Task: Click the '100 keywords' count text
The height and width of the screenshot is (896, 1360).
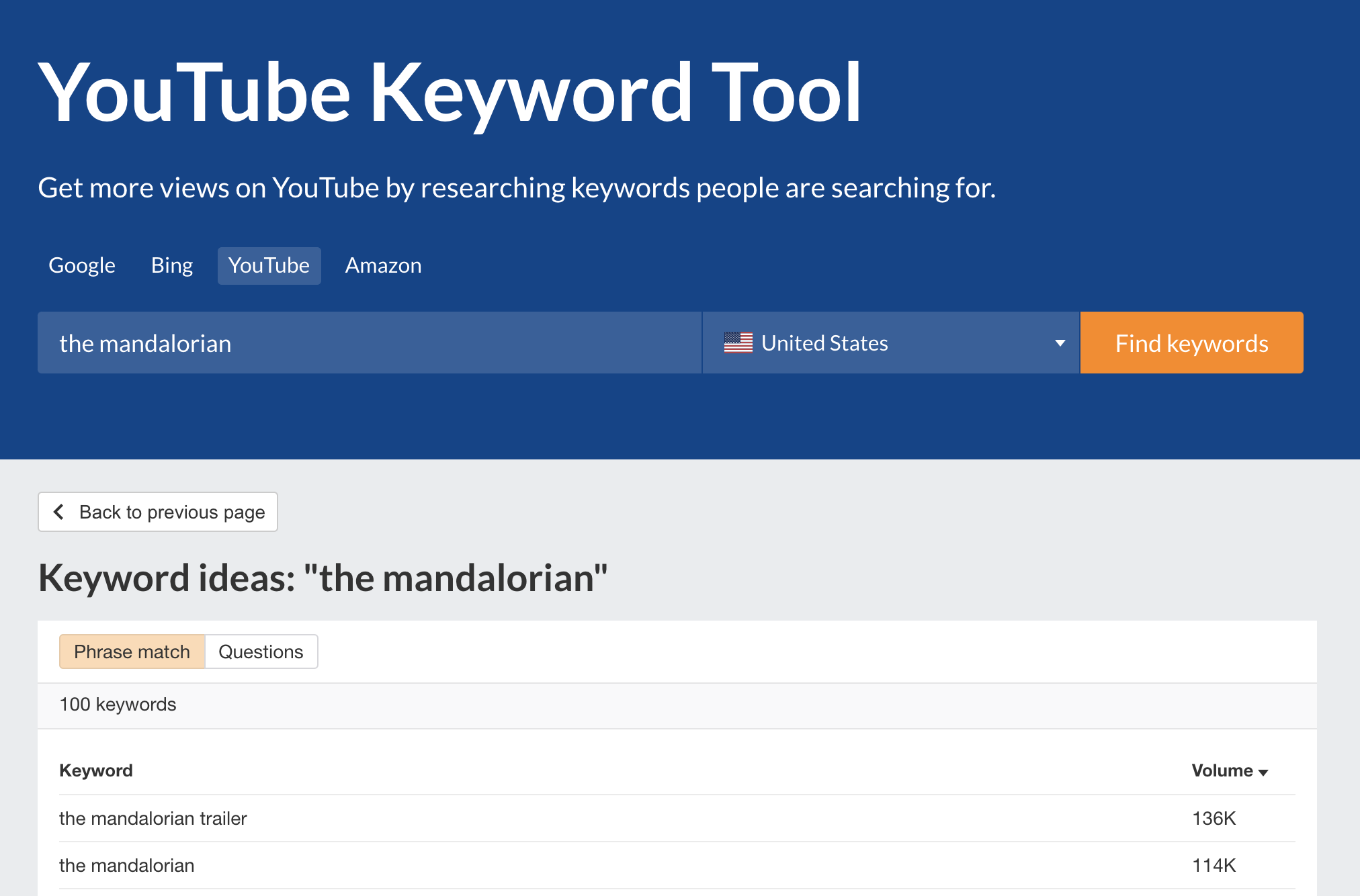Action: [118, 704]
